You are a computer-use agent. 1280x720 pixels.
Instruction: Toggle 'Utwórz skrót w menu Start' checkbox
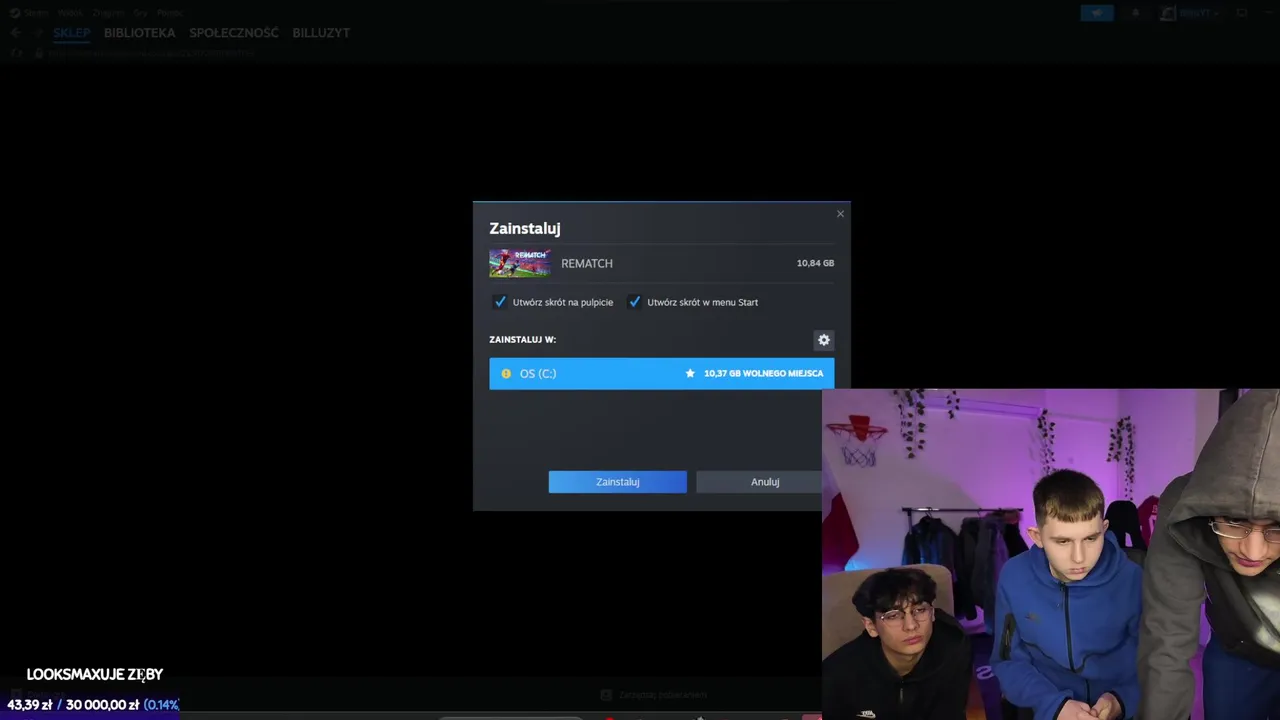coord(634,302)
